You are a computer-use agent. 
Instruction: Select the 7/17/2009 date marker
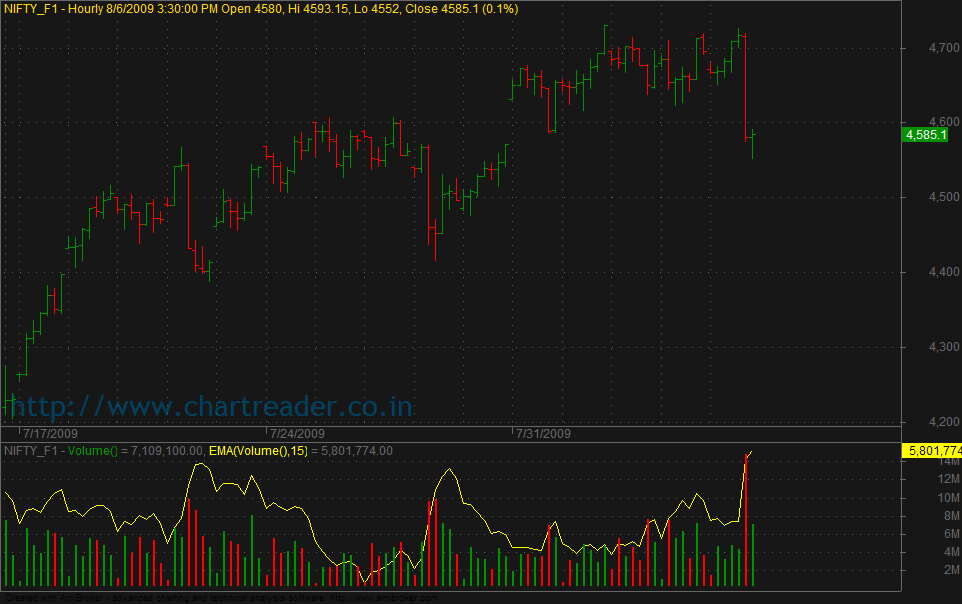52,434
